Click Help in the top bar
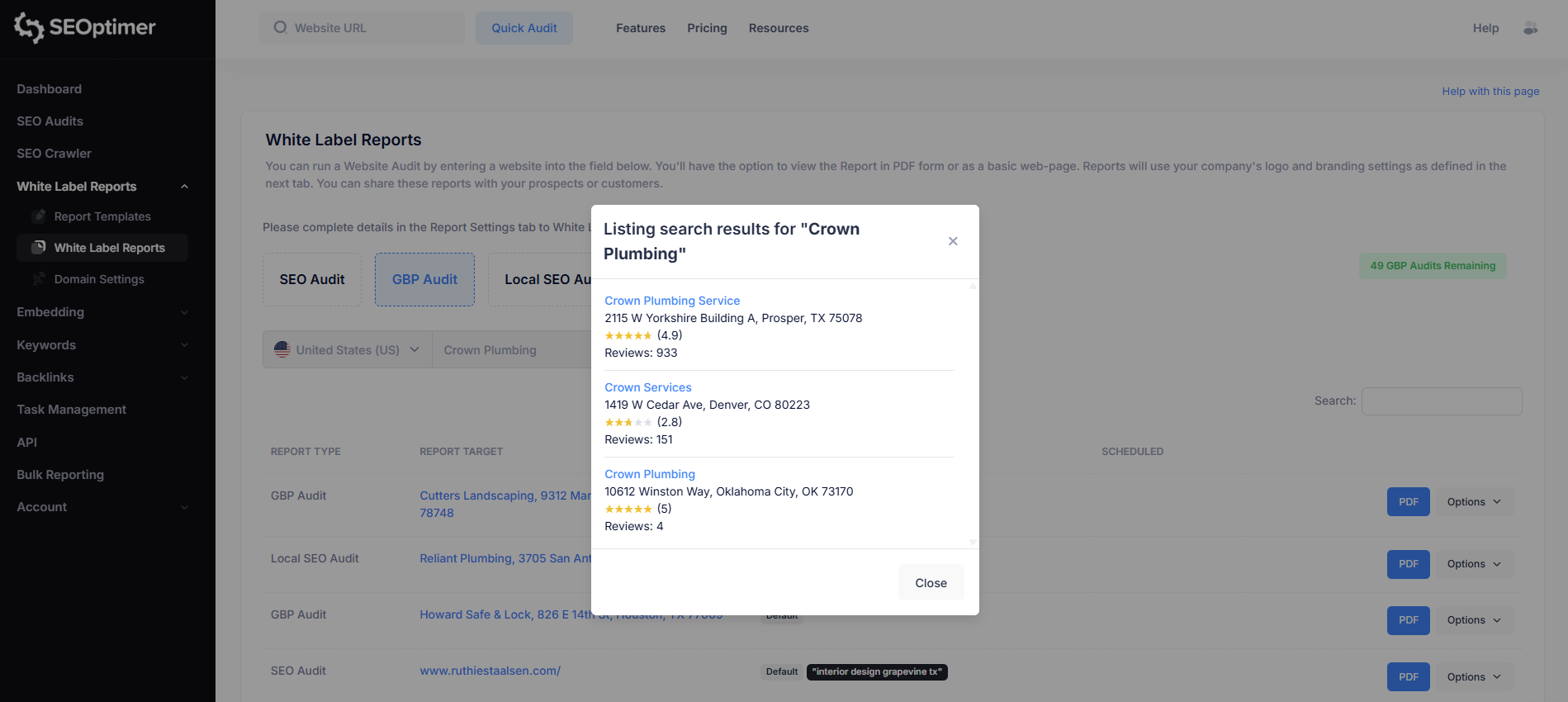 pyautogui.click(x=1485, y=28)
